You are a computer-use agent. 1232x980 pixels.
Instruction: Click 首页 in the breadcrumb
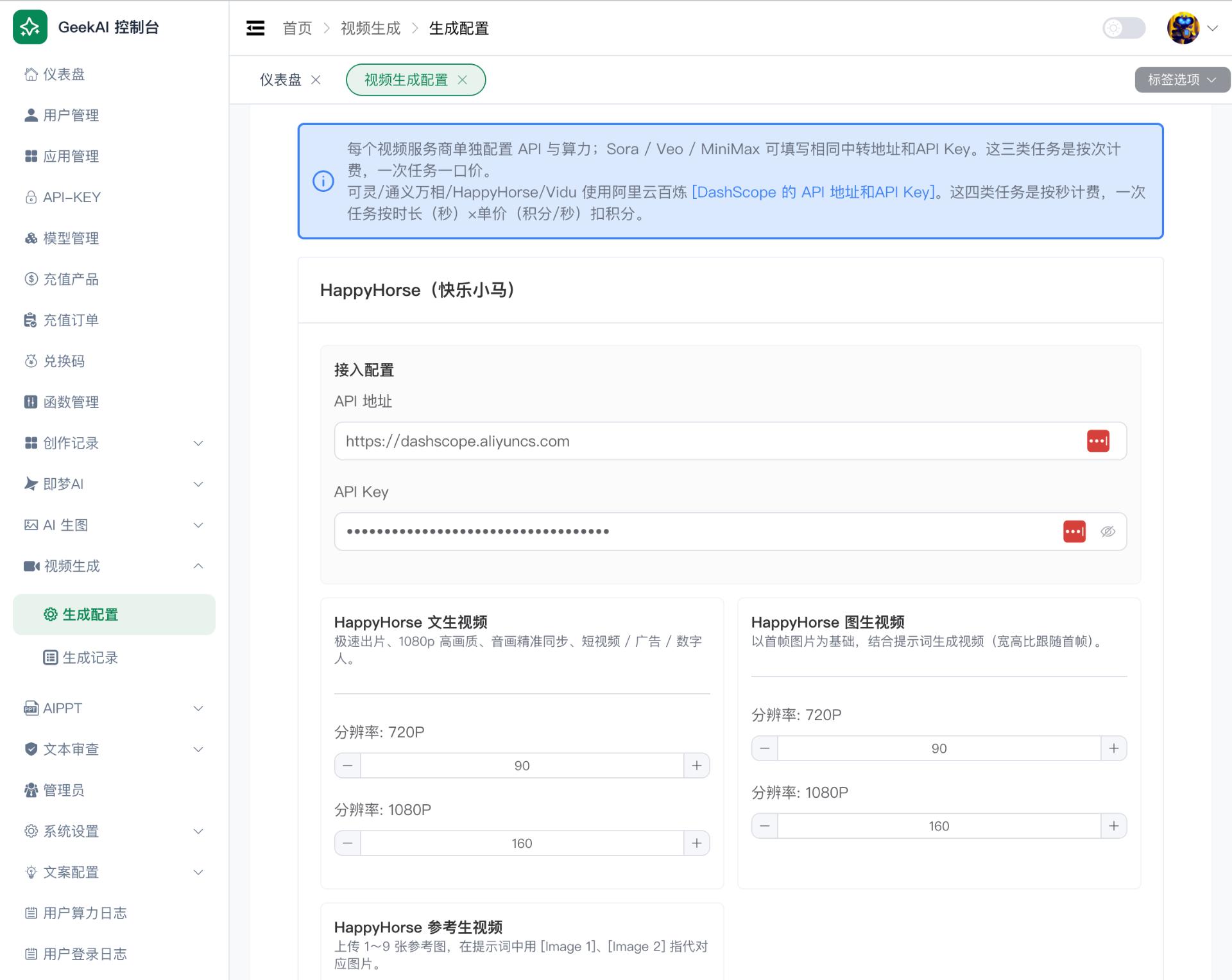297,28
